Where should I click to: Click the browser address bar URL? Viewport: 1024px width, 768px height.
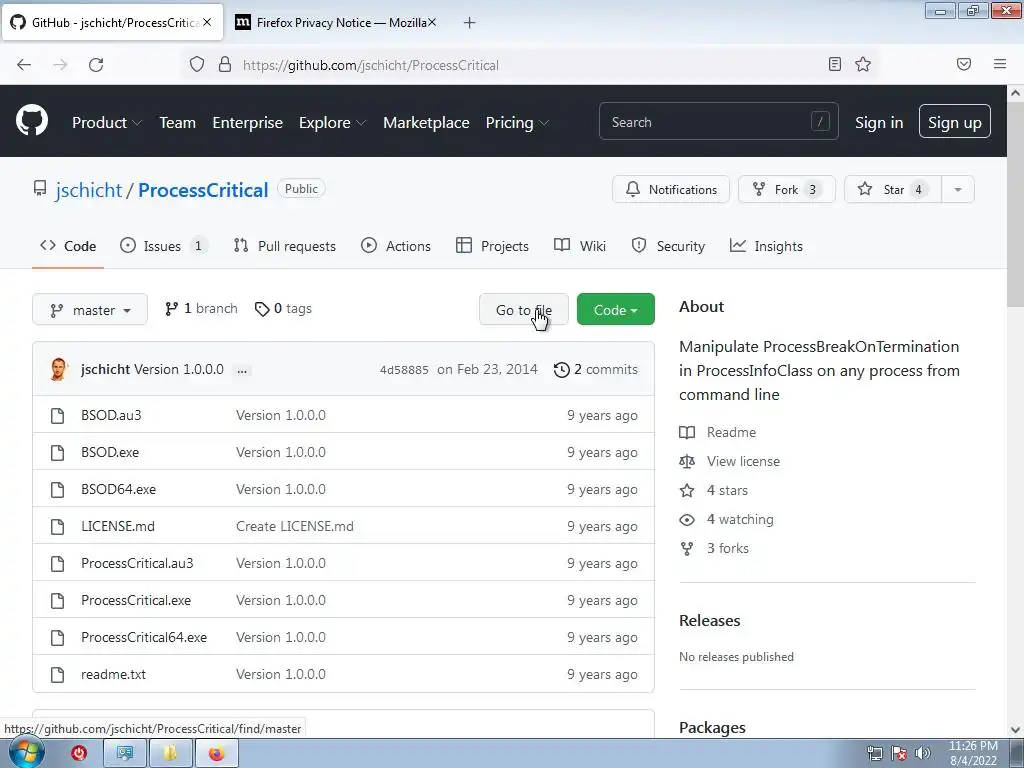370,65
